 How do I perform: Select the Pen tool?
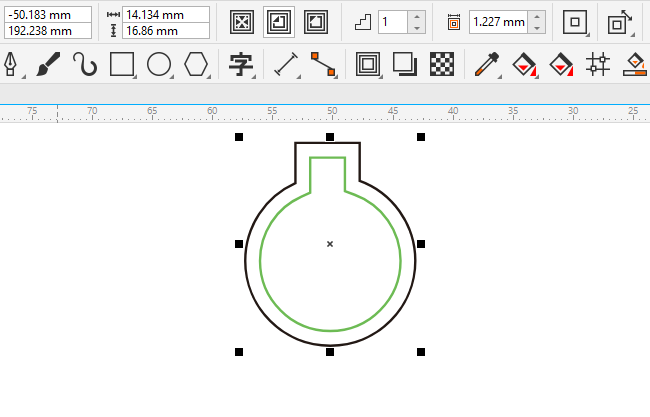click(x=10, y=64)
